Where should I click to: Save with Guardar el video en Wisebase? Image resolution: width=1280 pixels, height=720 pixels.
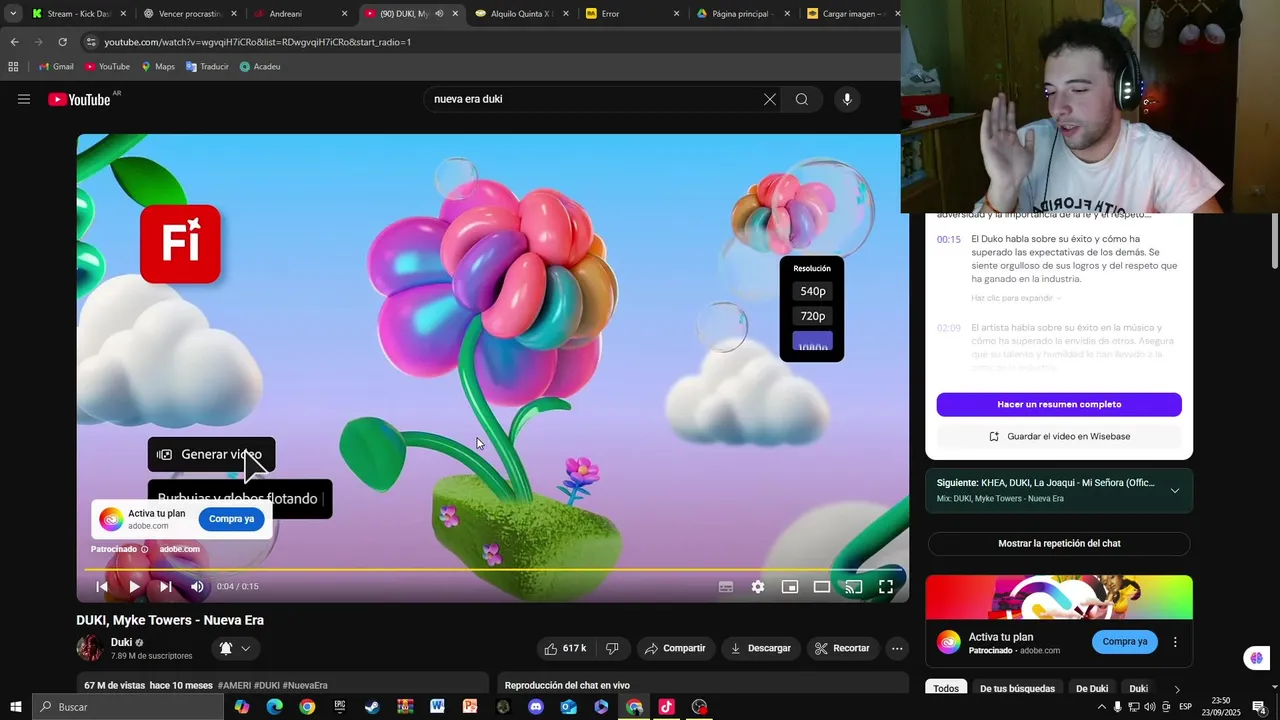(1059, 436)
